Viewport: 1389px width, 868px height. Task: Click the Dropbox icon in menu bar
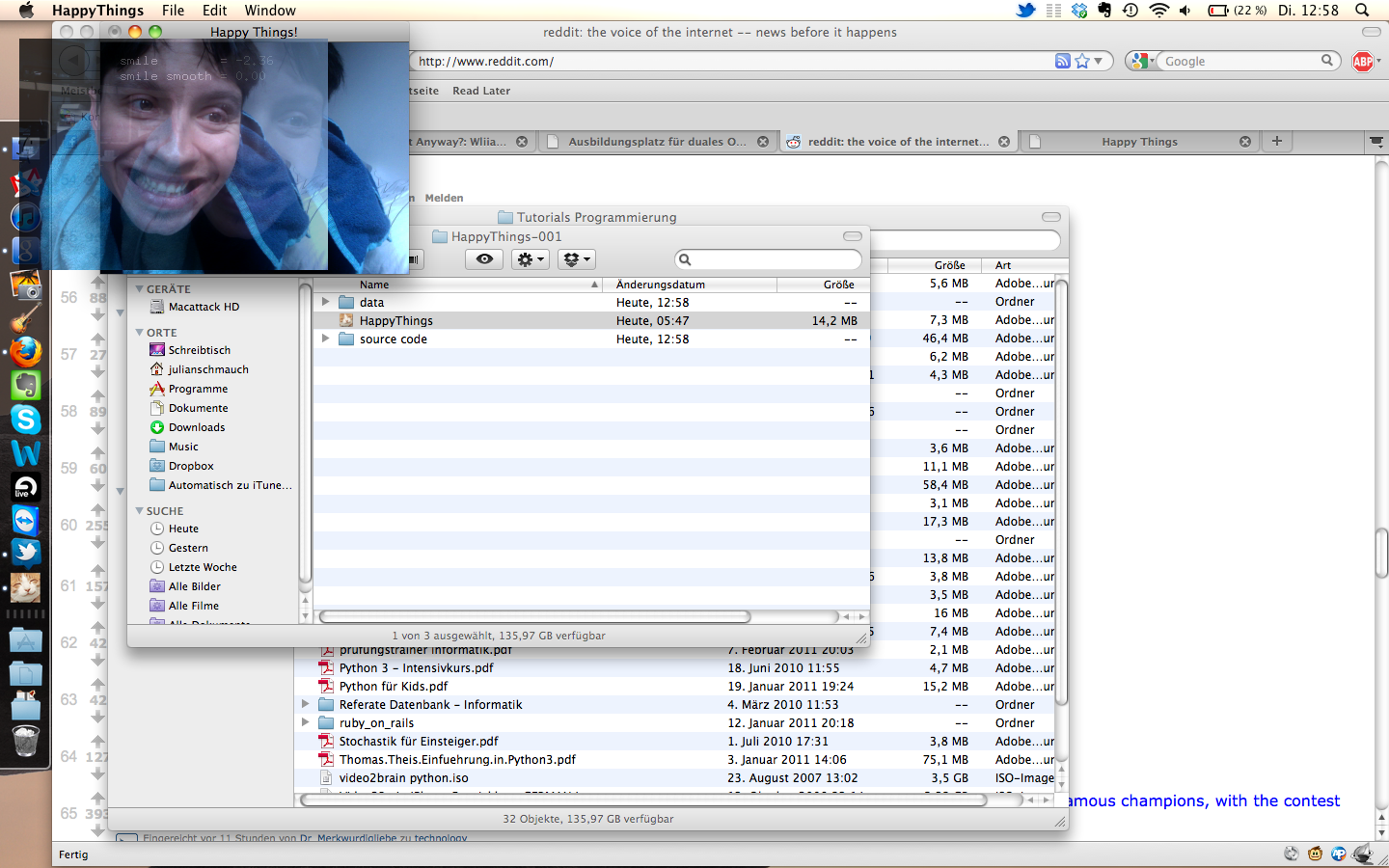[1079, 11]
